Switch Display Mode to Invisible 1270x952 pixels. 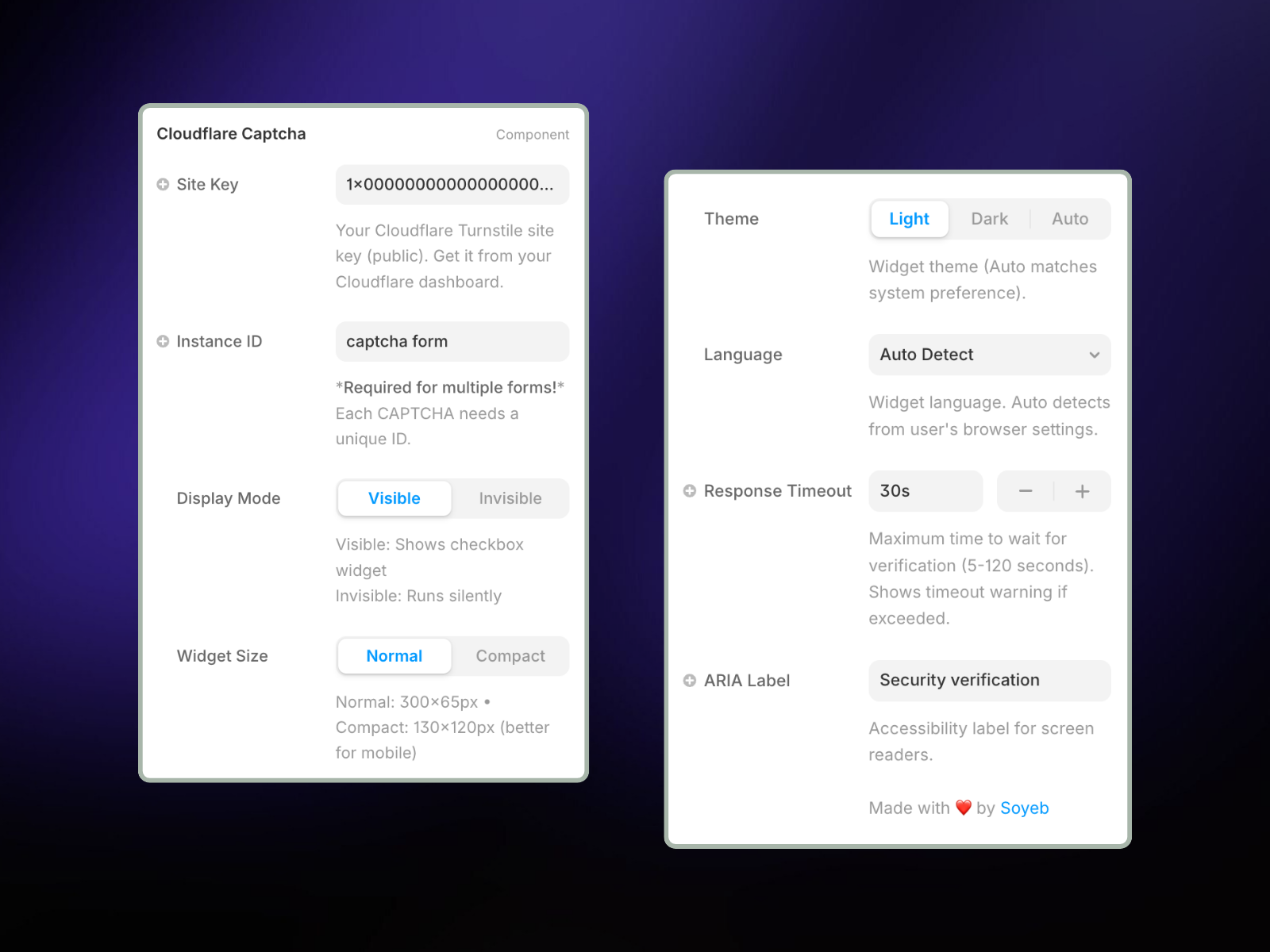[510, 498]
